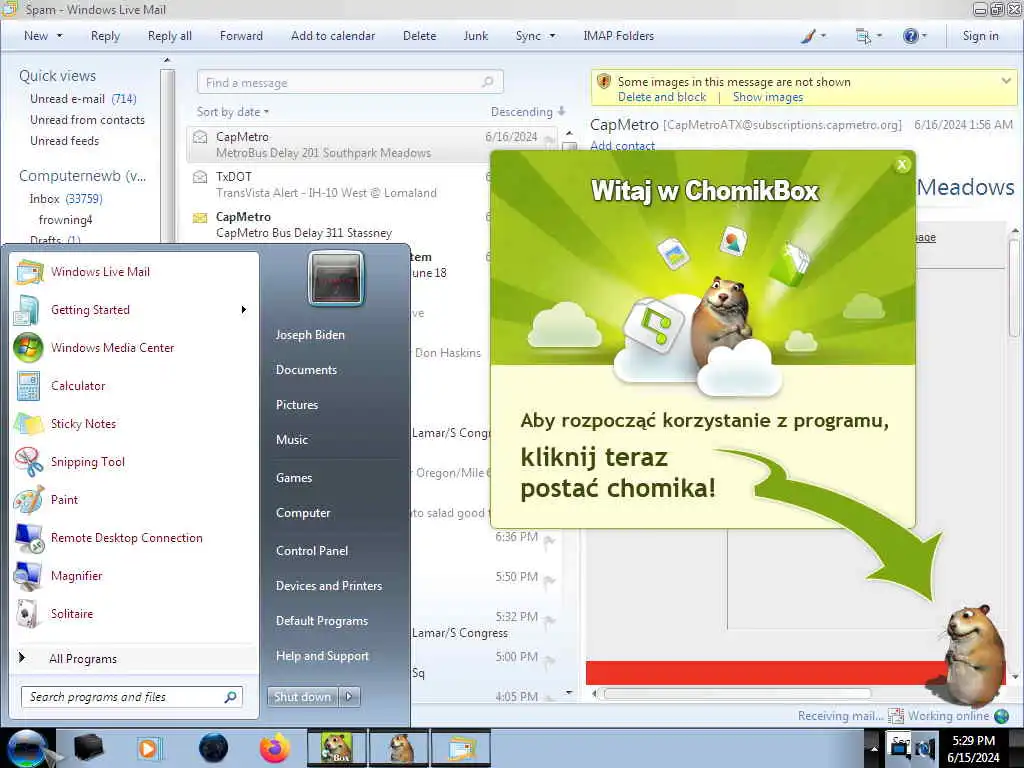Open the Shut down options arrow

click(x=349, y=697)
